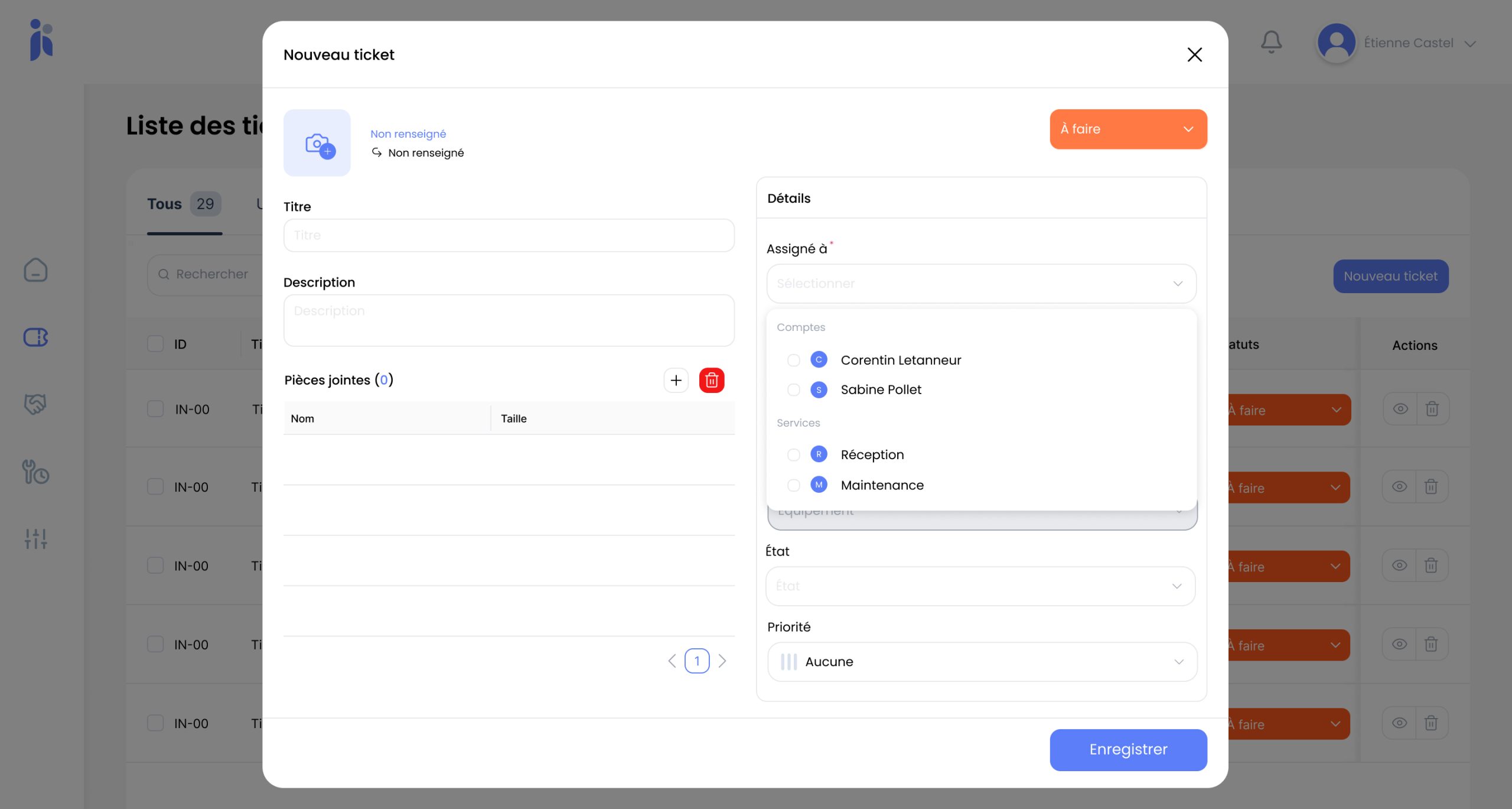Image resolution: width=1512 pixels, height=809 pixels.
Task: Select Sabine Pollet as assignee
Action: [793, 389]
